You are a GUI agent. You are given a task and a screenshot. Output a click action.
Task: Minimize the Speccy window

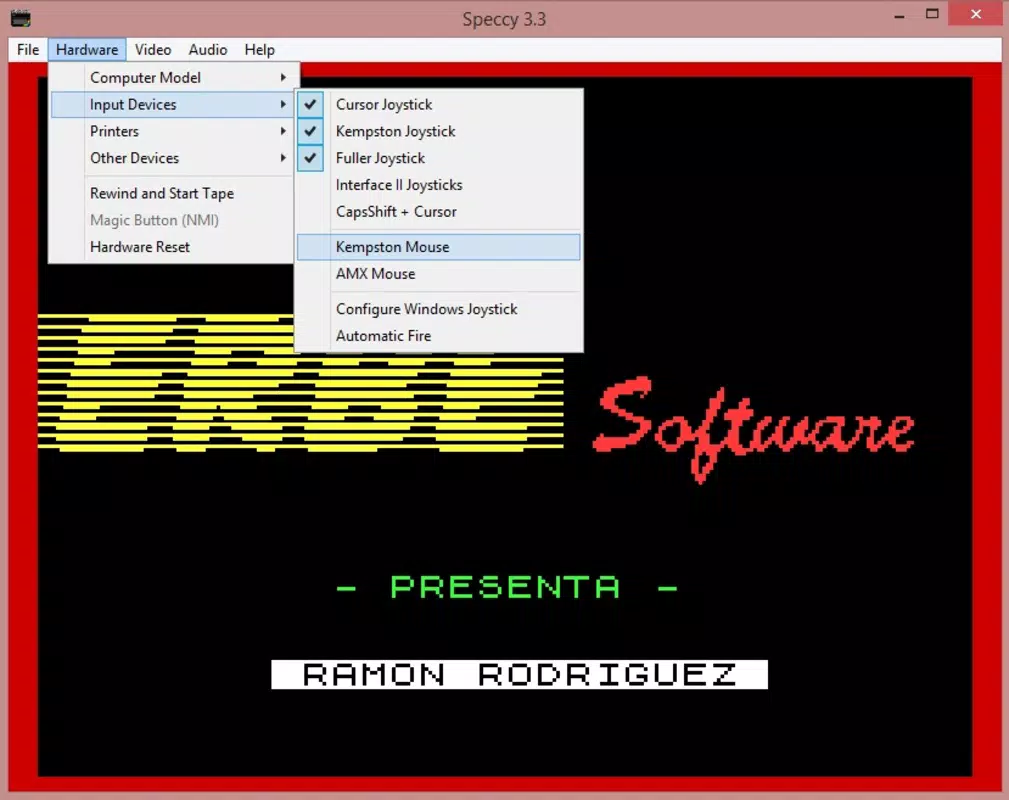tap(899, 15)
